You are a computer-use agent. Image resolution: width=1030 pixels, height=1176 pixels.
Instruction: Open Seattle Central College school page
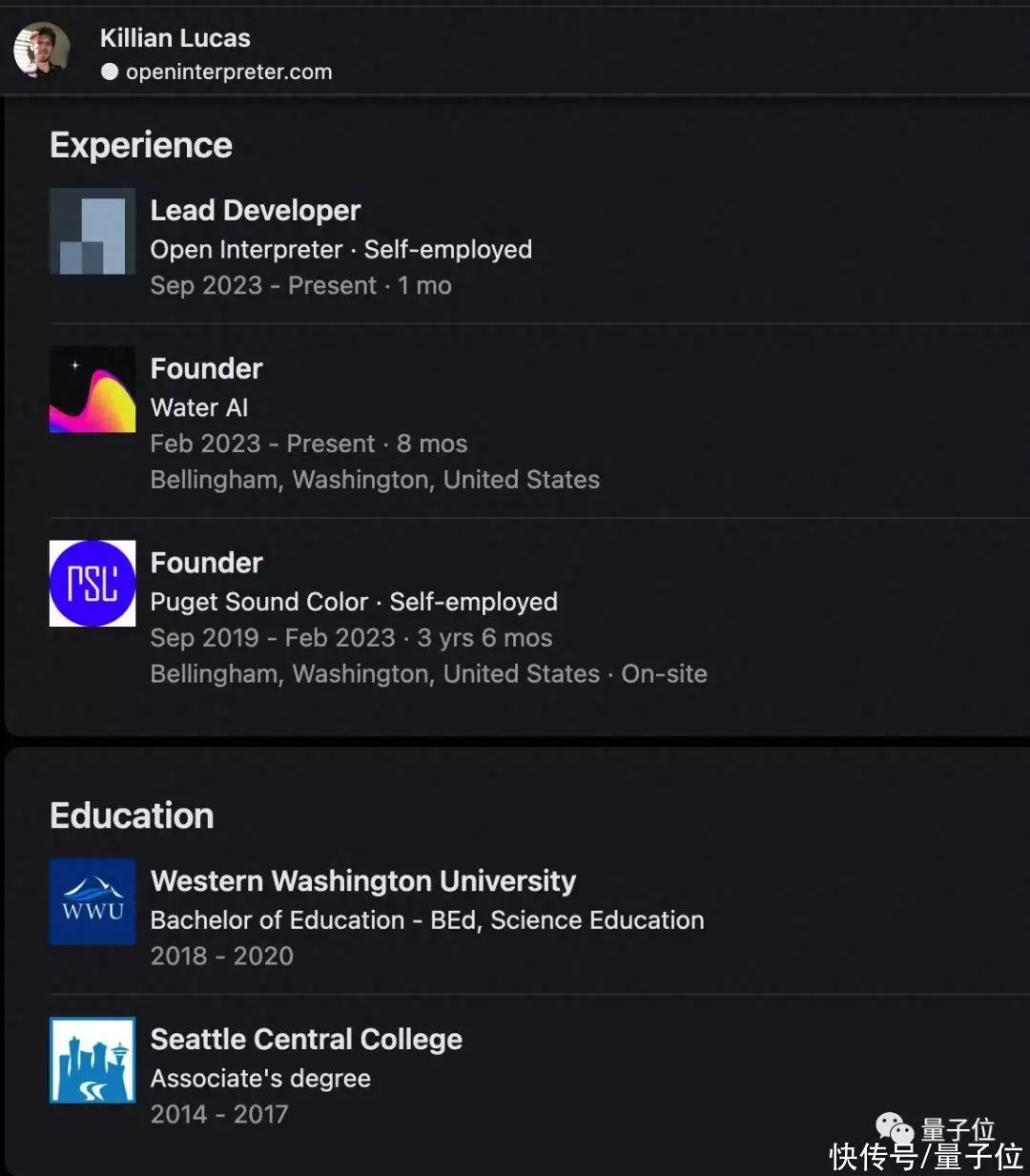[x=306, y=1040]
